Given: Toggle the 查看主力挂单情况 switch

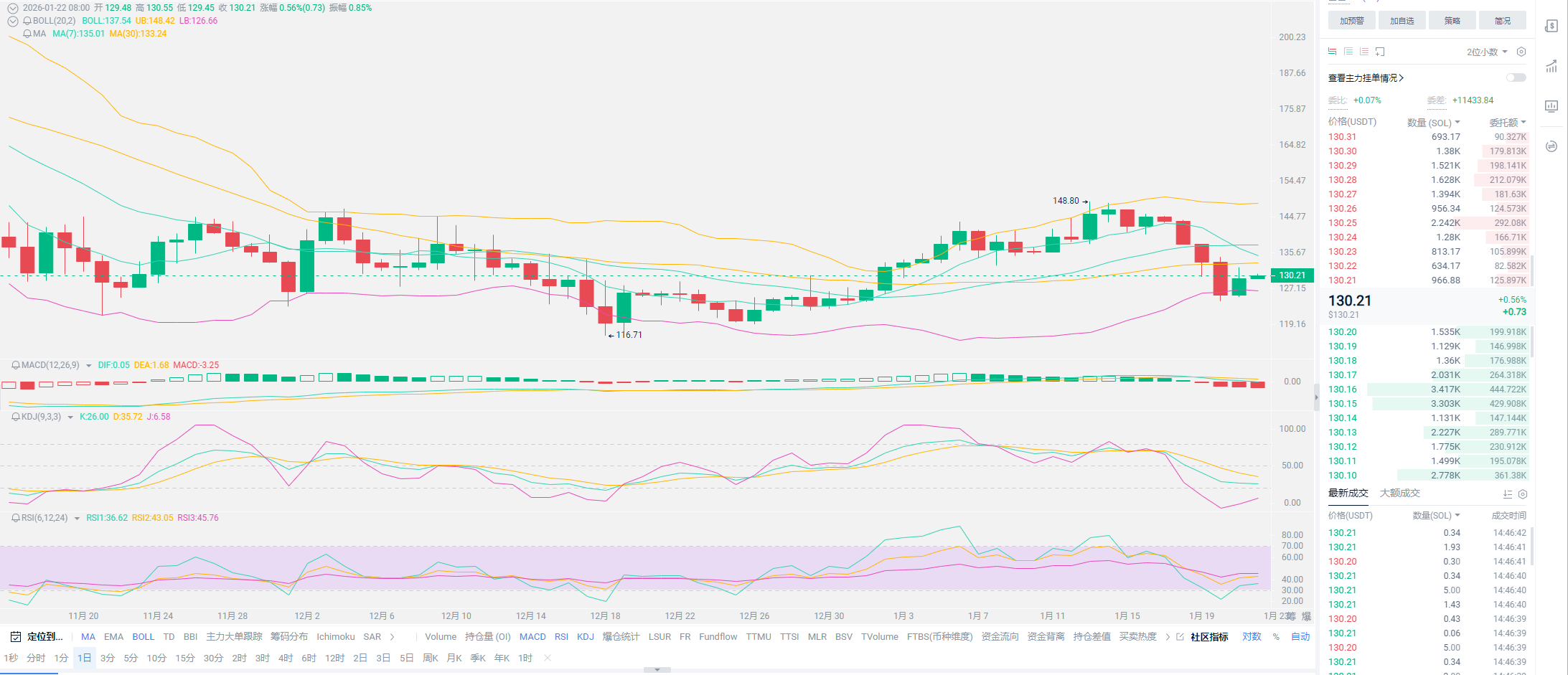Looking at the screenshot, I should pyautogui.click(x=1516, y=77).
